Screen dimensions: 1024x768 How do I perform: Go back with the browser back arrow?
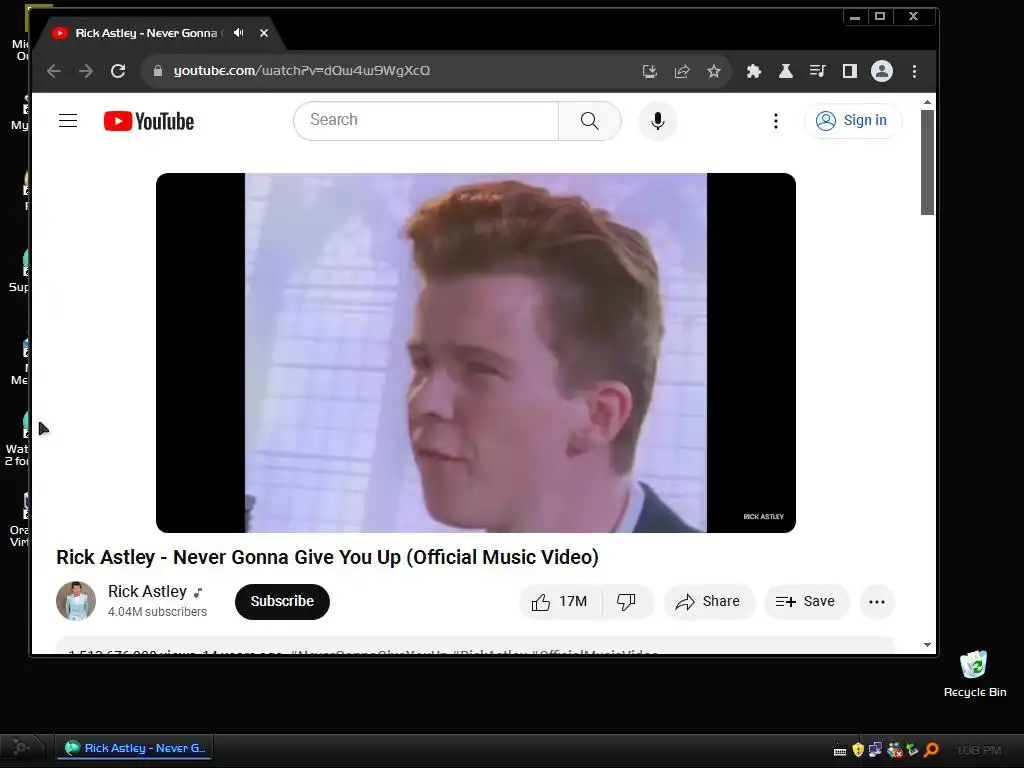tap(54, 71)
